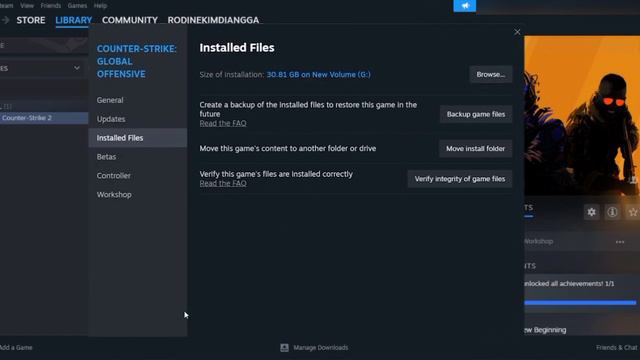Open the Help menu
The image size is (640, 360).
(x=100, y=6)
